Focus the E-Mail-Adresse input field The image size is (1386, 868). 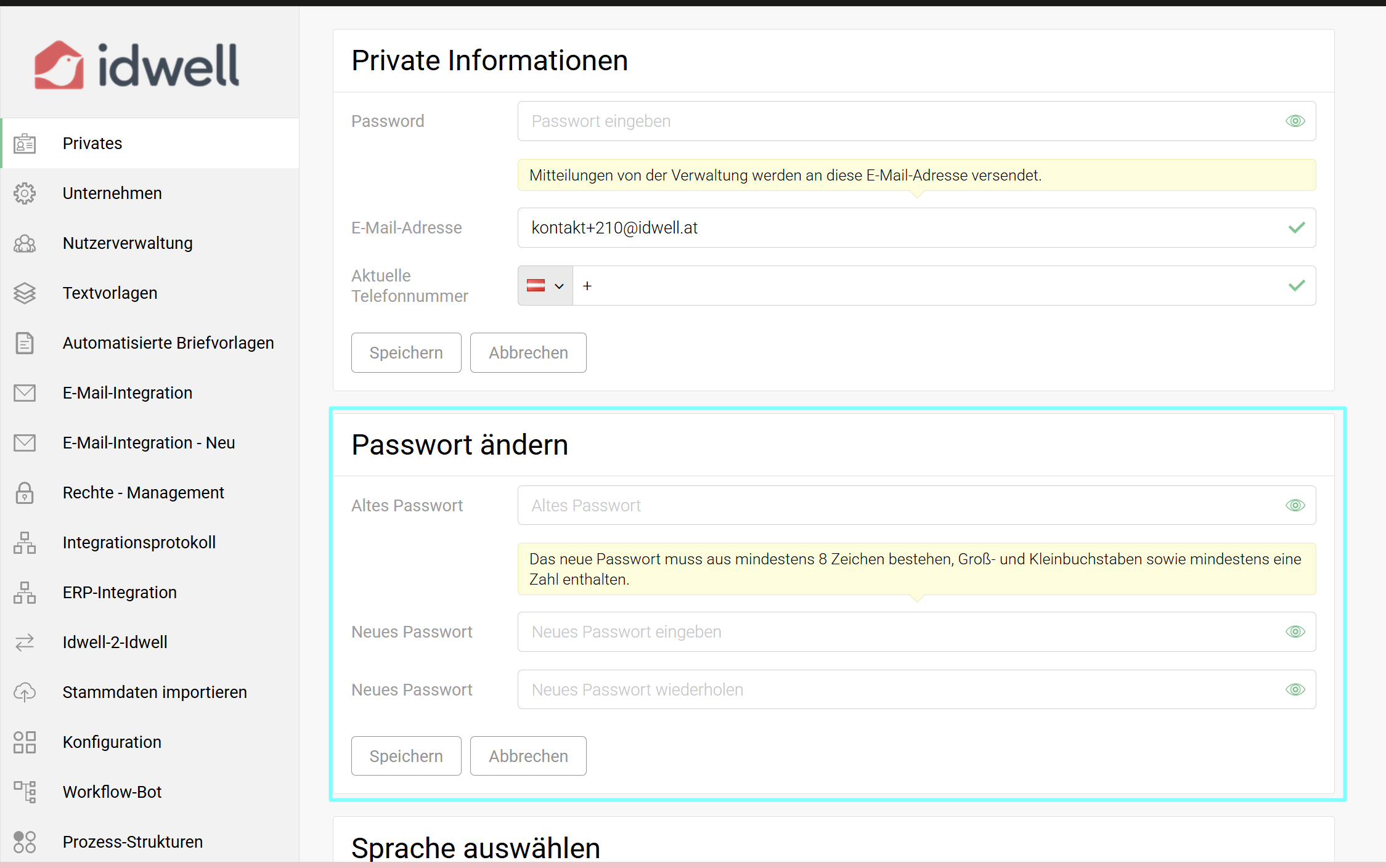click(x=900, y=228)
